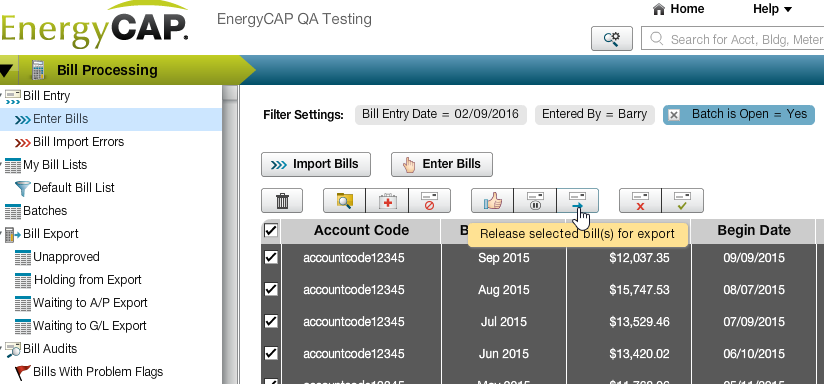This screenshot has height=384, width=824.
Task: Open Bill Export section in sidebar
Action: coord(50,234)
